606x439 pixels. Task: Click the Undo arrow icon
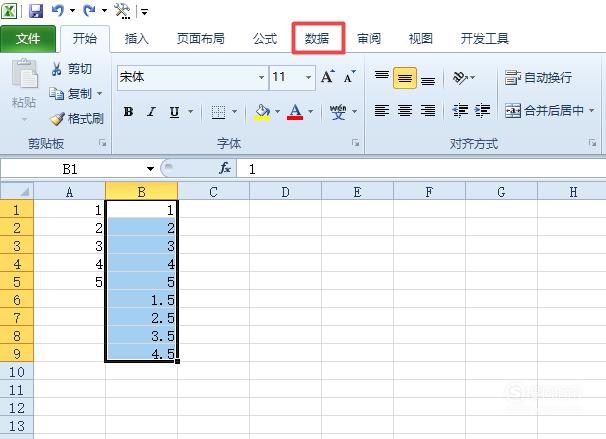pyautogui.click(x=58, y=11)
